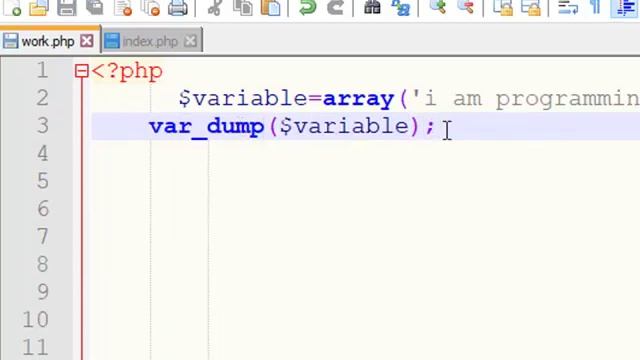Select line number 10 in margin
Viewport: 640px width, 360px height.
tap(36, 320)
